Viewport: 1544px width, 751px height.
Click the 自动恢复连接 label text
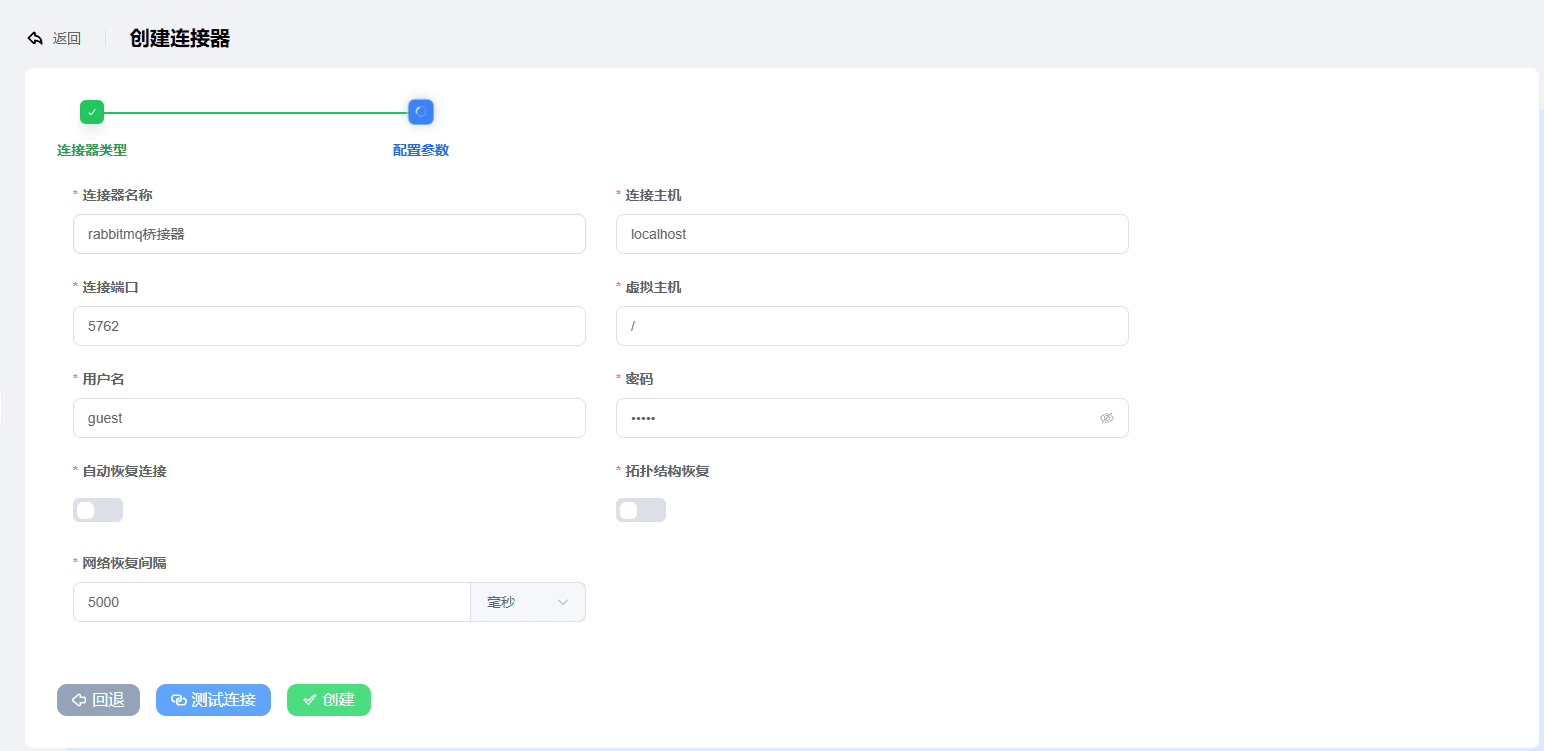coord(124,471)
